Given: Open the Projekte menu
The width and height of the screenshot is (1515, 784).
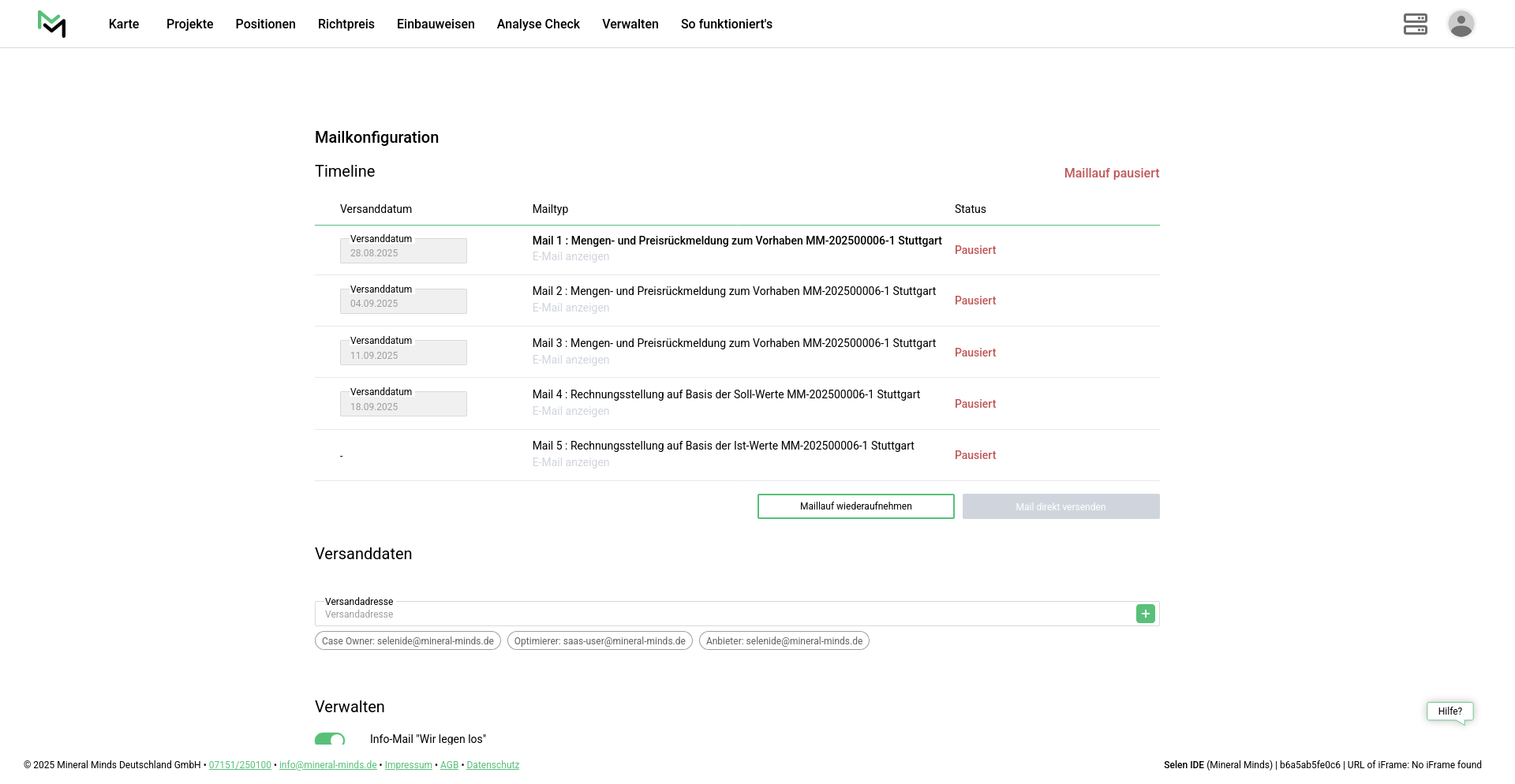Looking at the screenshot, I should (x=189, y=24).
